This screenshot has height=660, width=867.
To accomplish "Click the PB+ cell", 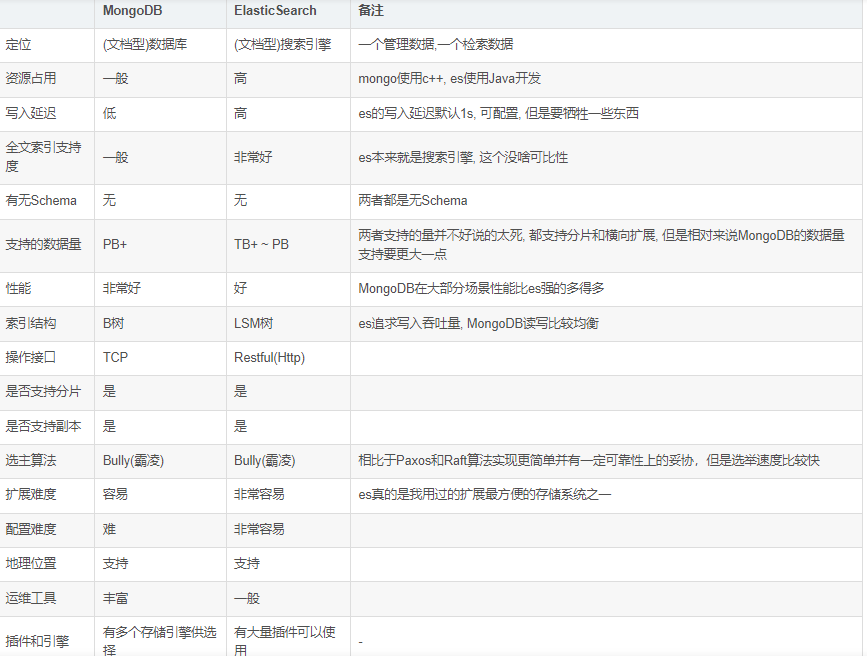I will tap(115, 244).
